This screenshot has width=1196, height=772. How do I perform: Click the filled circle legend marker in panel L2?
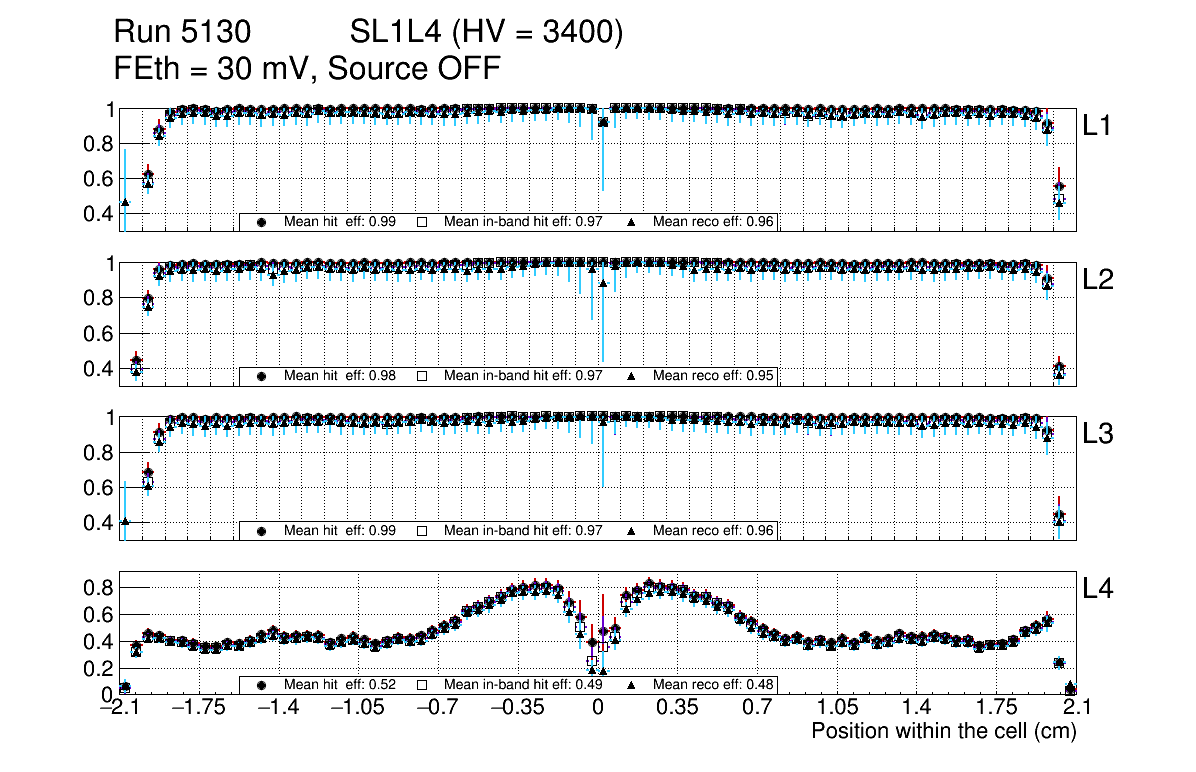pyautogui.click(x=262, y=376)
